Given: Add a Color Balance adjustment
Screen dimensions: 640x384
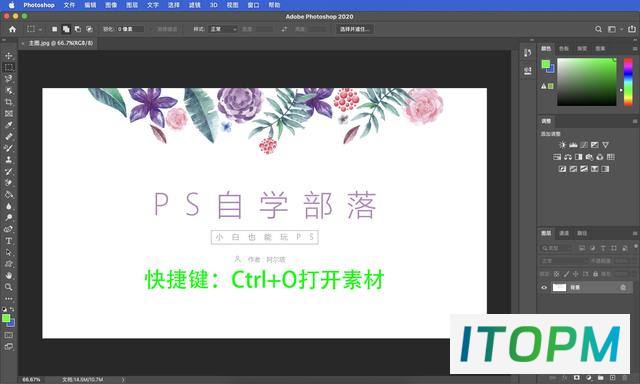Looking at the screenshot, I should (x=568, y=157).
